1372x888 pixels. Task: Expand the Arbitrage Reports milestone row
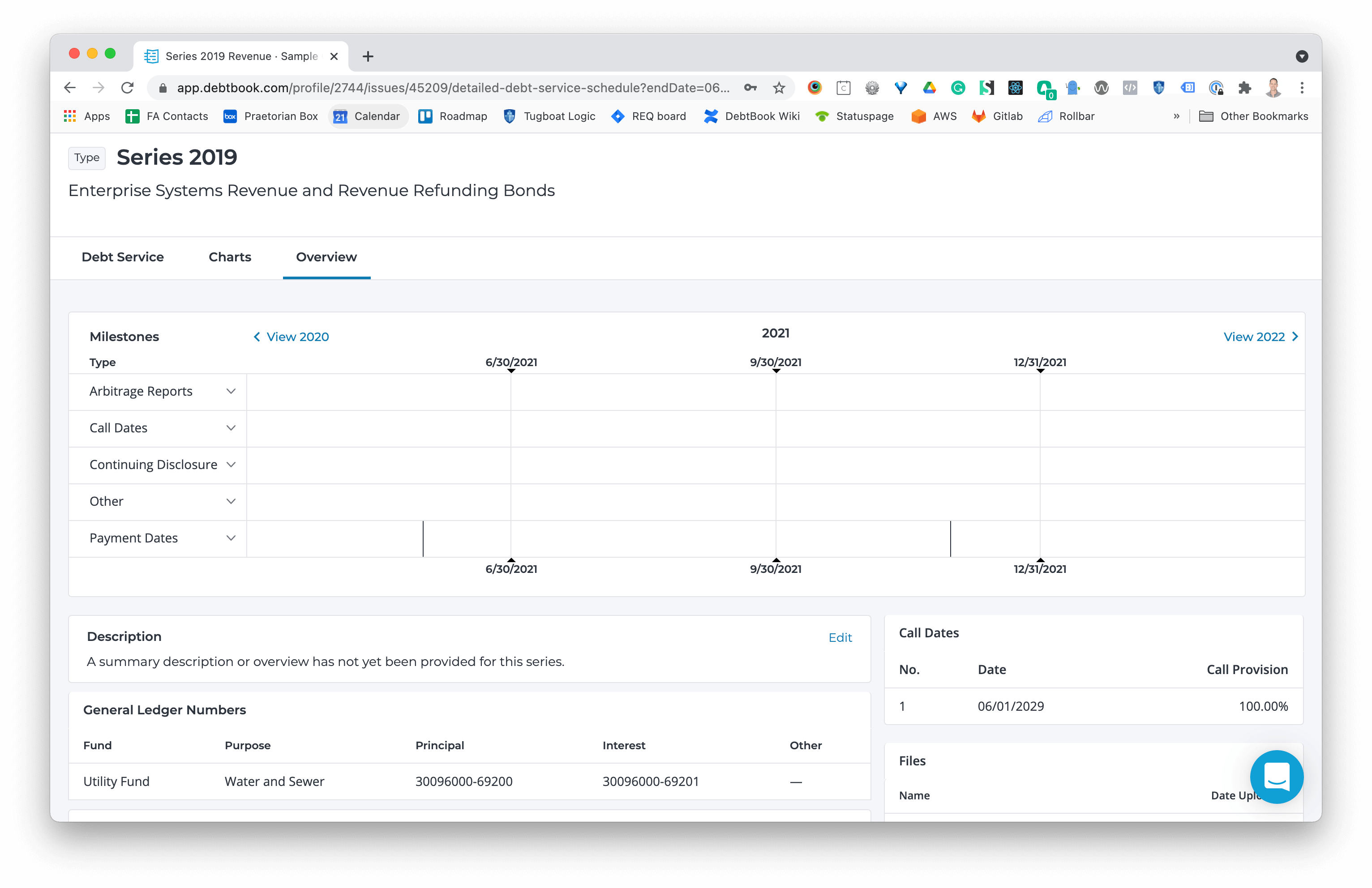click(x=231, y=391)
